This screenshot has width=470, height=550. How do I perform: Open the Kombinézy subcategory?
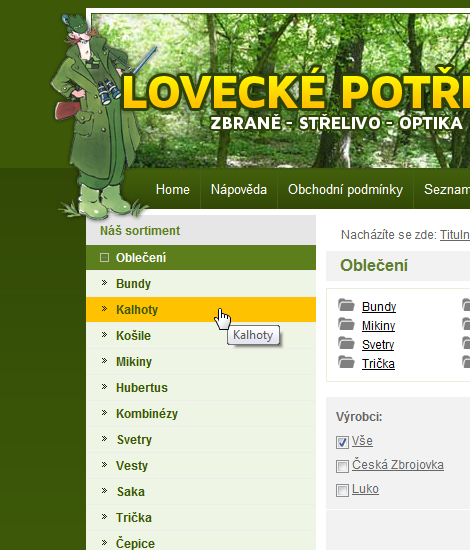tap(201, 414)
